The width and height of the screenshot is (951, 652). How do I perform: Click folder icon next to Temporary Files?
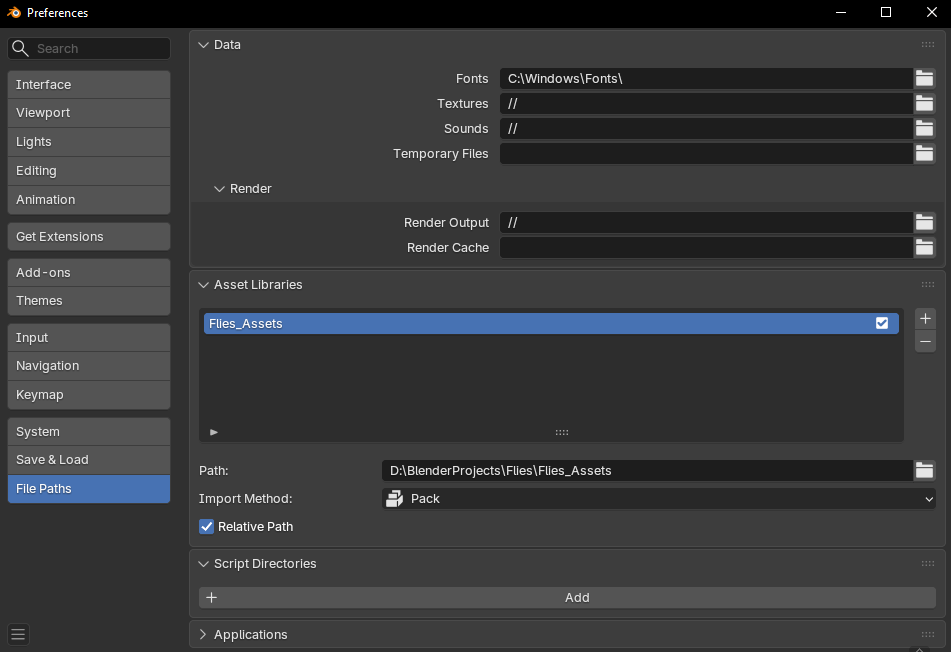[924, 153]
